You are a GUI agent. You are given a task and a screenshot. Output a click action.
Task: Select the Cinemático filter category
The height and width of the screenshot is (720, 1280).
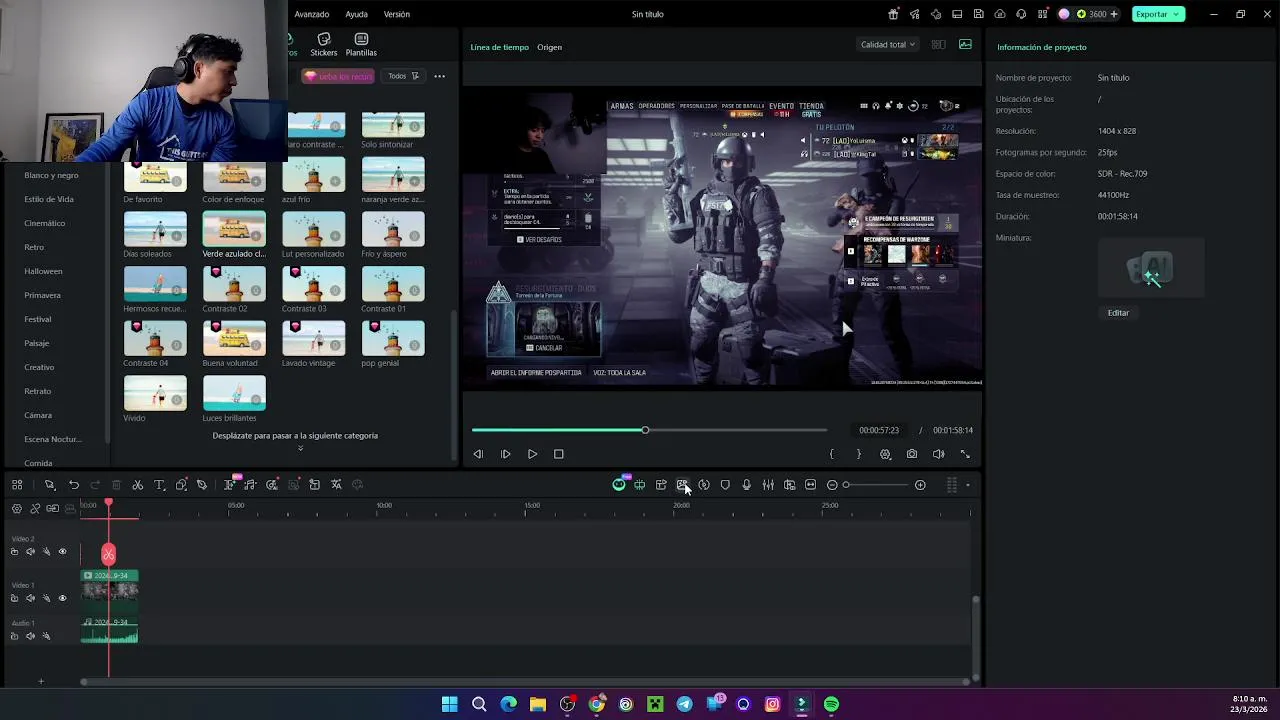44,223
